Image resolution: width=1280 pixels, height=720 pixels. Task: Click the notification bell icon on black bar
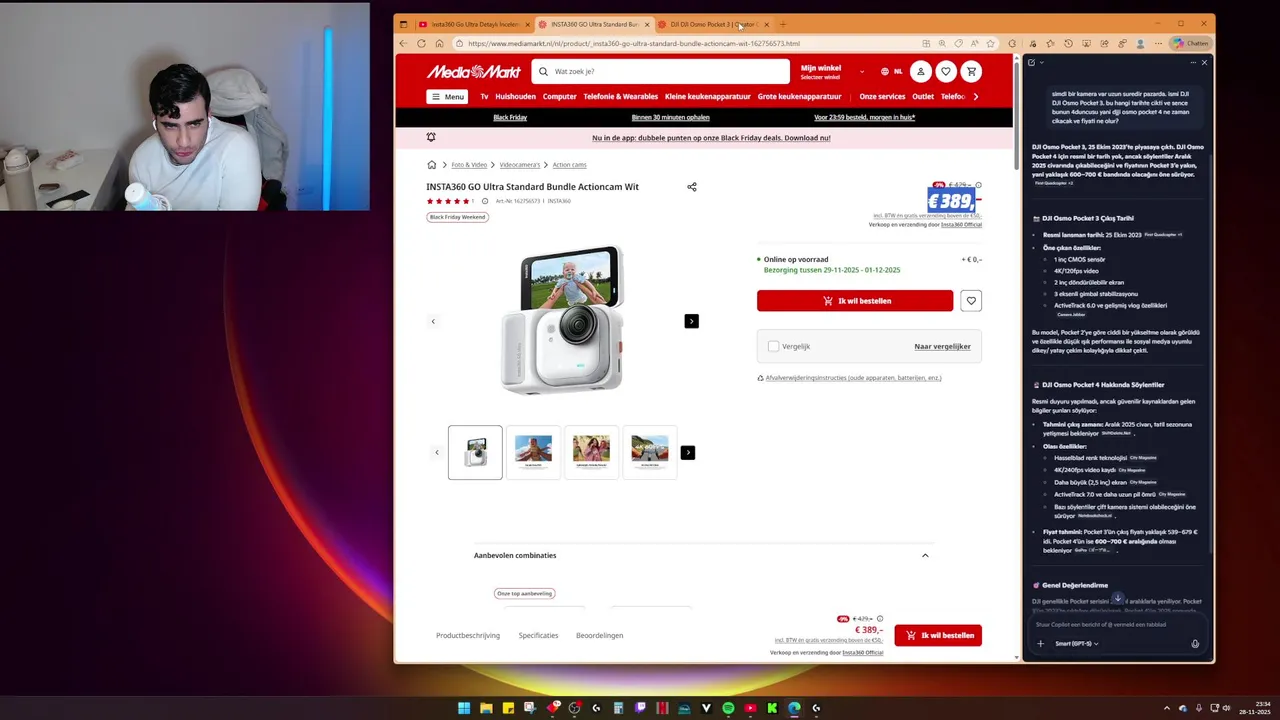point(431,137)
